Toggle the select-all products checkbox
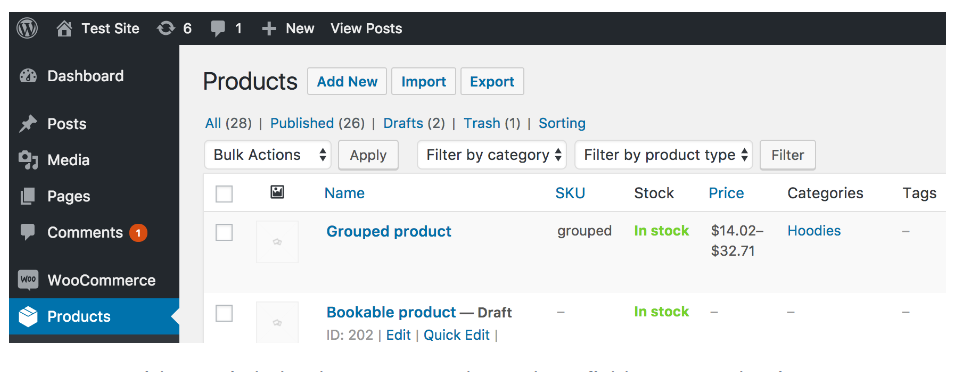 (x=224, y=194)
